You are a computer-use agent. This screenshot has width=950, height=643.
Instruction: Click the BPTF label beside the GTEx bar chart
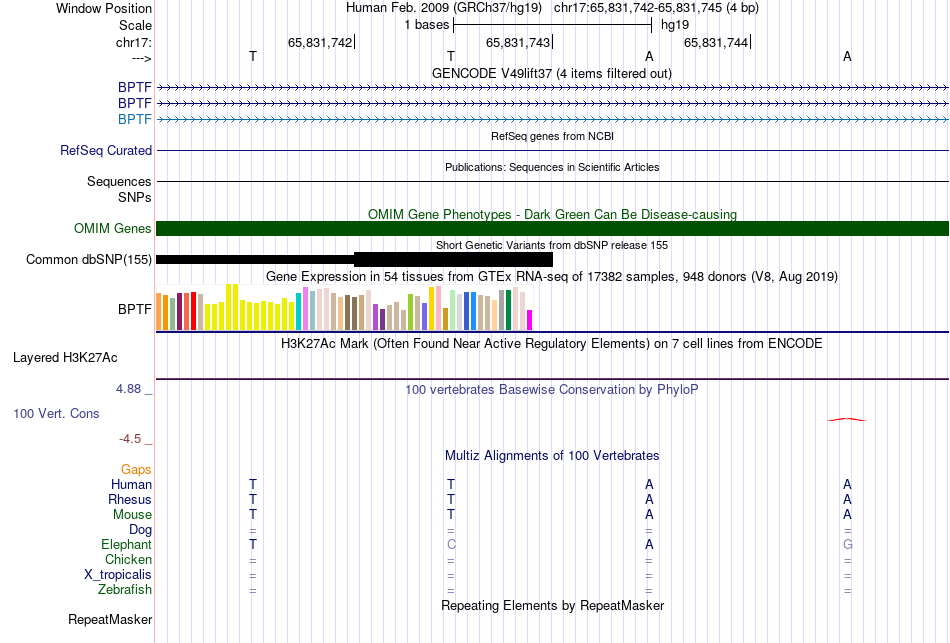pos(135,309)
